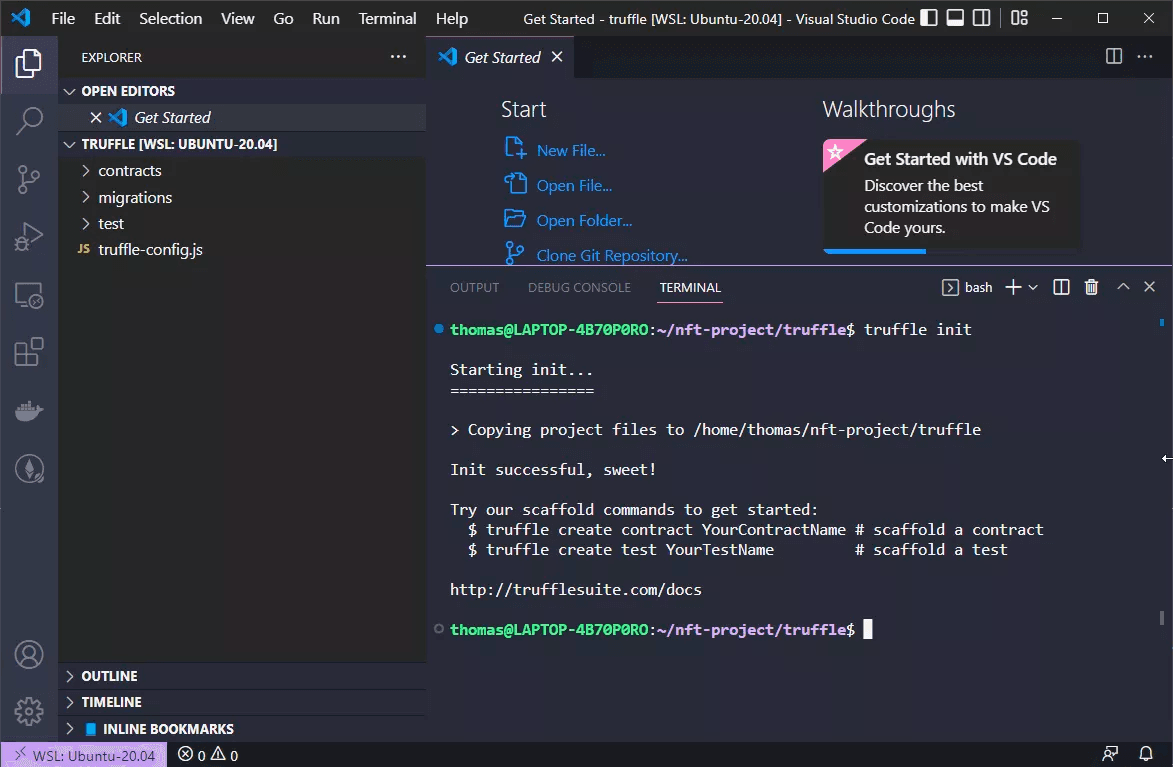
Task: Select Get Started entry in Open Editors
Action: click(242, 117)
